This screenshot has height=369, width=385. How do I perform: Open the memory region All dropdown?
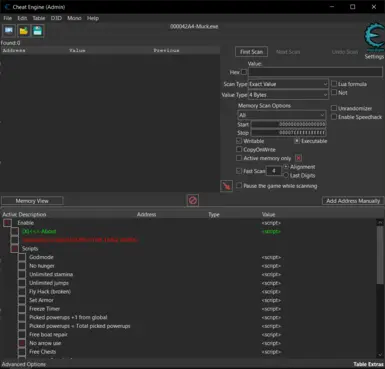[x=282, y=115]
